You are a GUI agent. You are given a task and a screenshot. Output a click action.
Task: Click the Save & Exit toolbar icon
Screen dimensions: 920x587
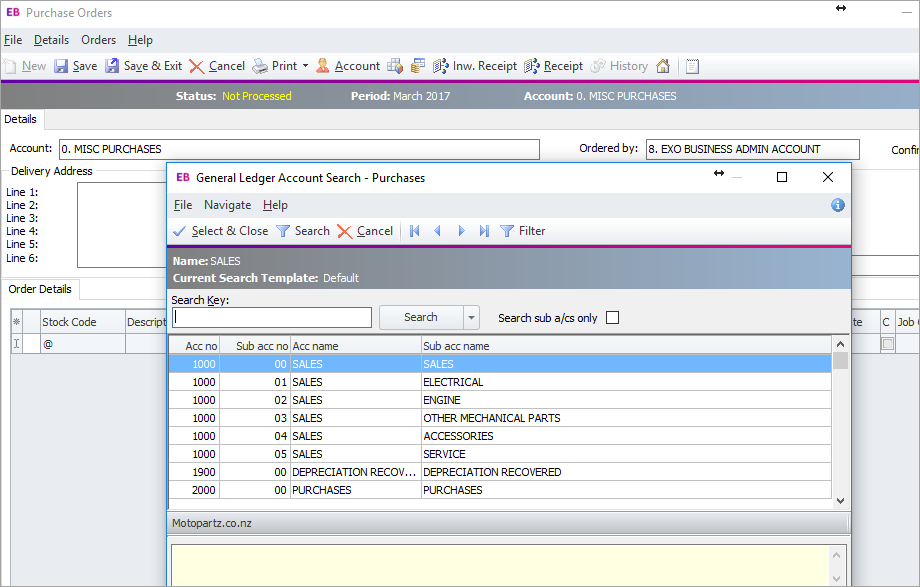click(112, 66)
